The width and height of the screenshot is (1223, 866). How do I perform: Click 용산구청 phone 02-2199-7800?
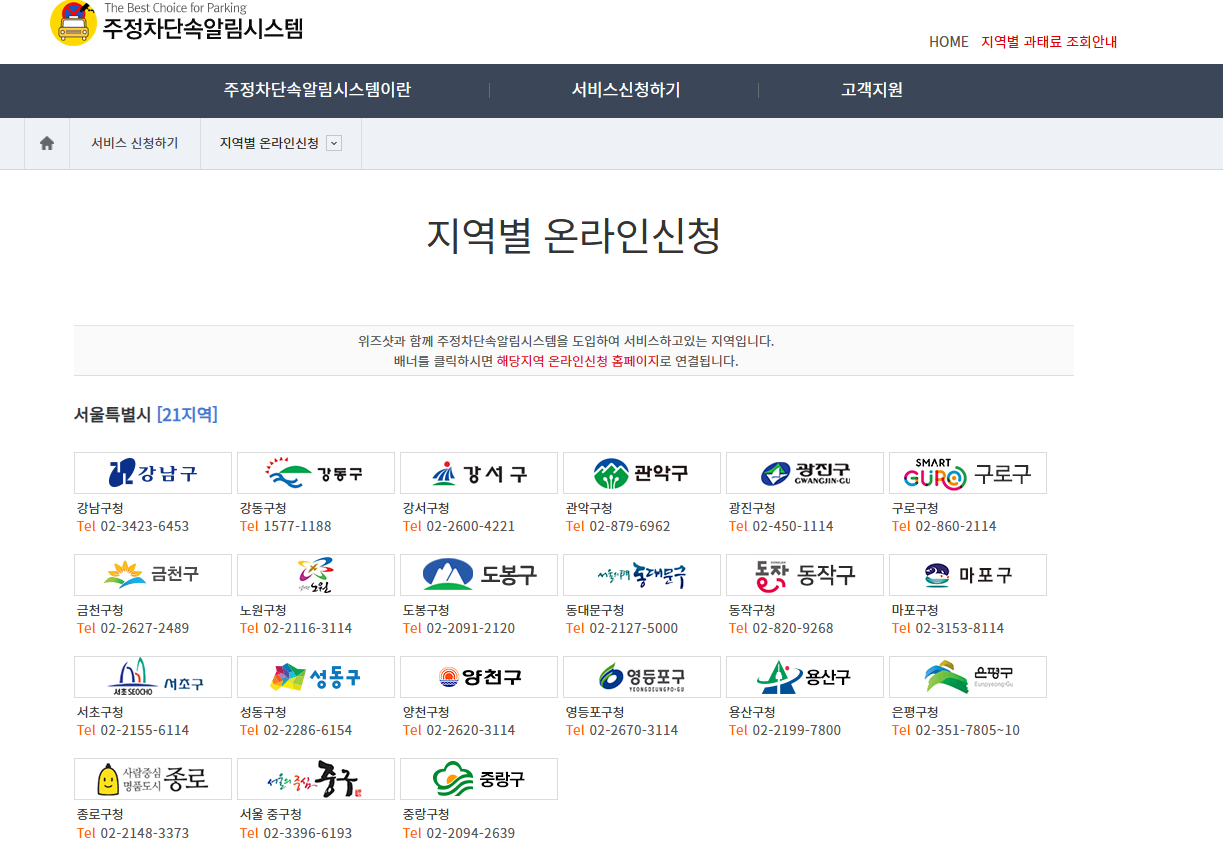coord(797,730)
